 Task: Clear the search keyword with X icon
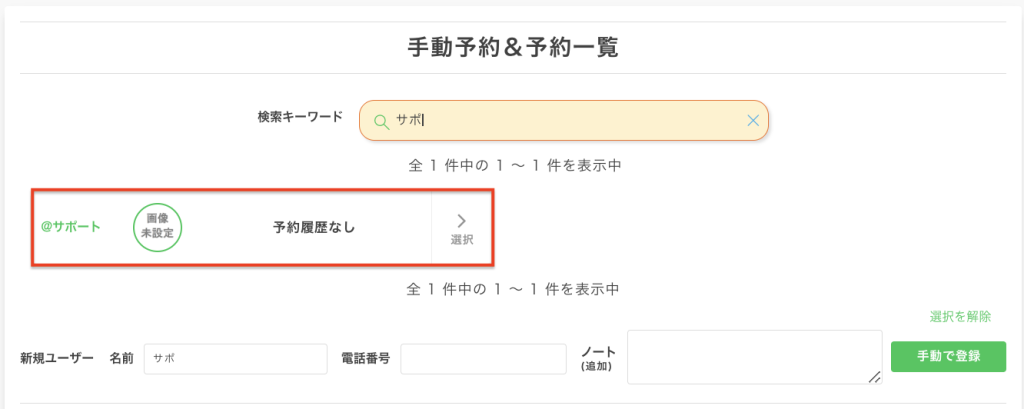pos(753,121)
